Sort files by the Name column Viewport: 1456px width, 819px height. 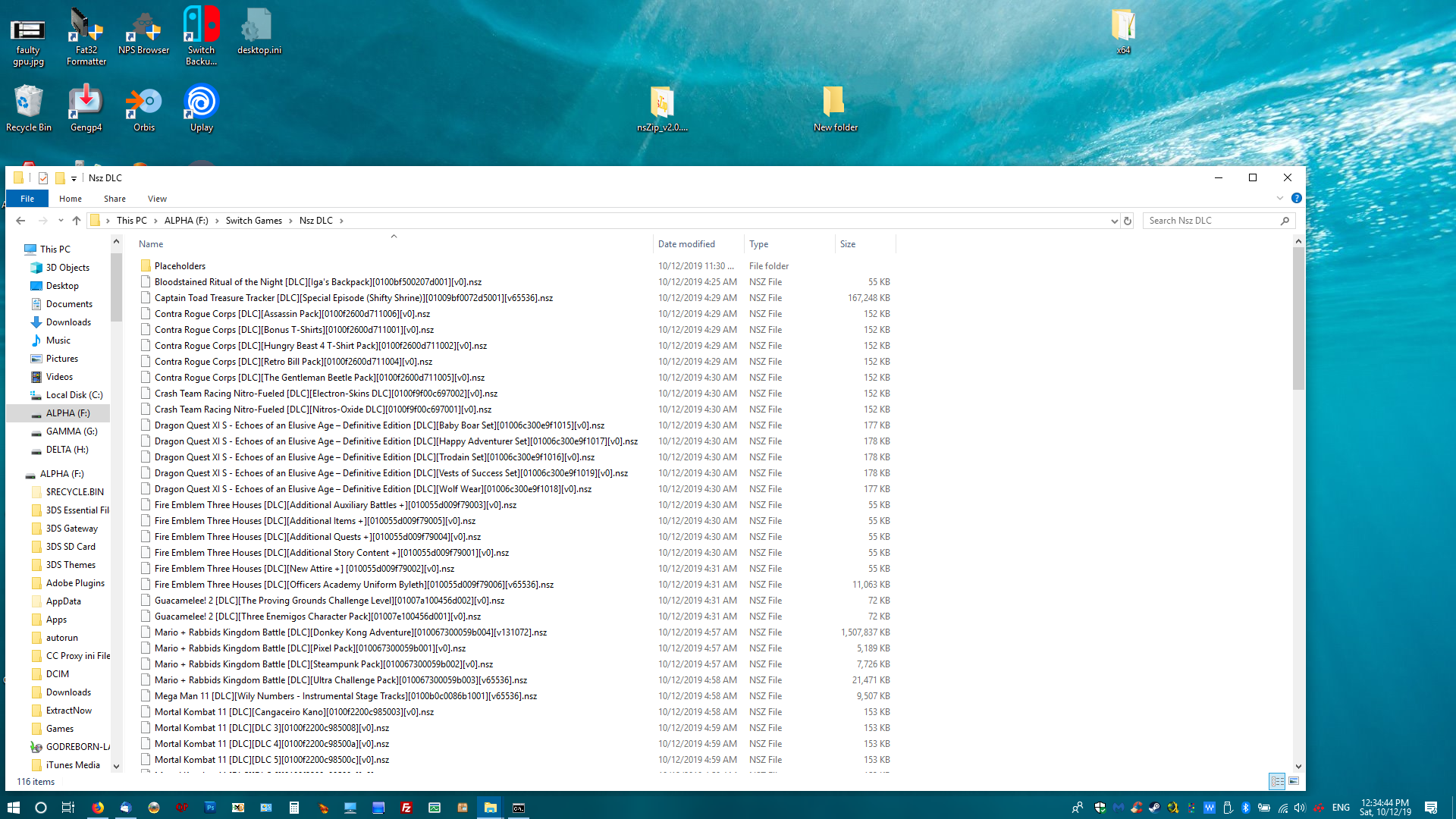click(393, 244)
